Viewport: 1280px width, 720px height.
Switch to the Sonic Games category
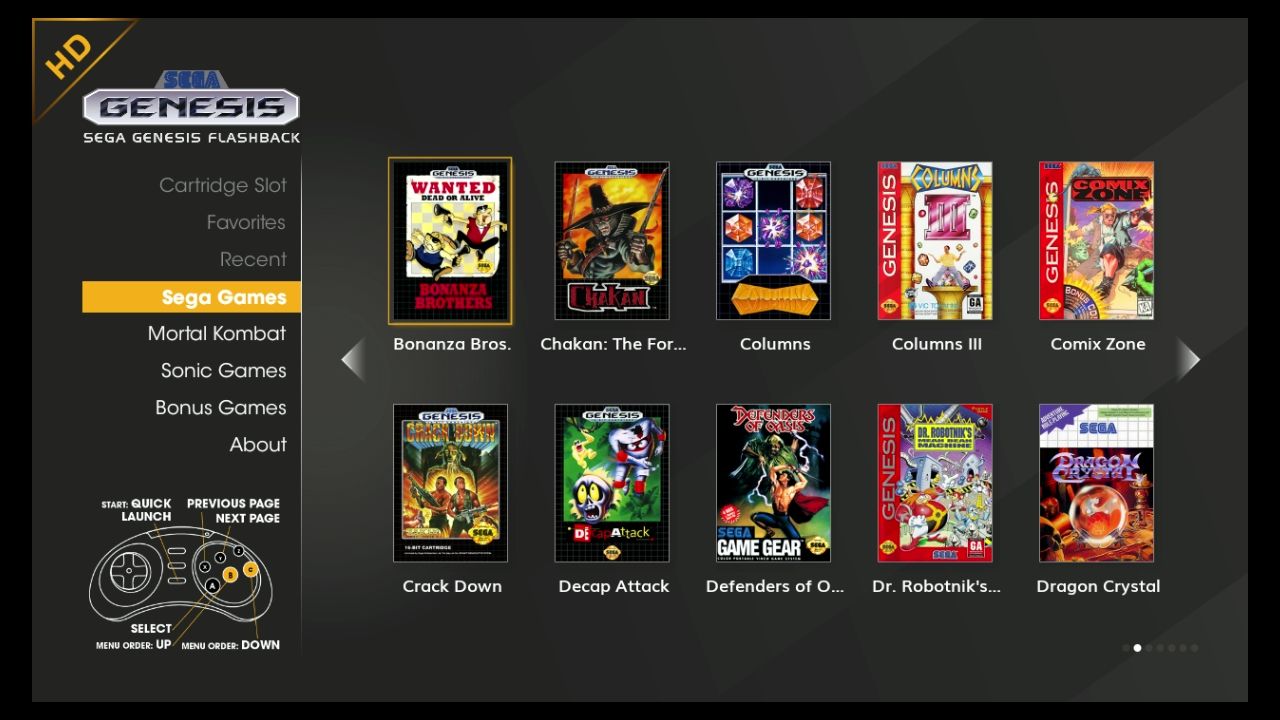[224, 370]
